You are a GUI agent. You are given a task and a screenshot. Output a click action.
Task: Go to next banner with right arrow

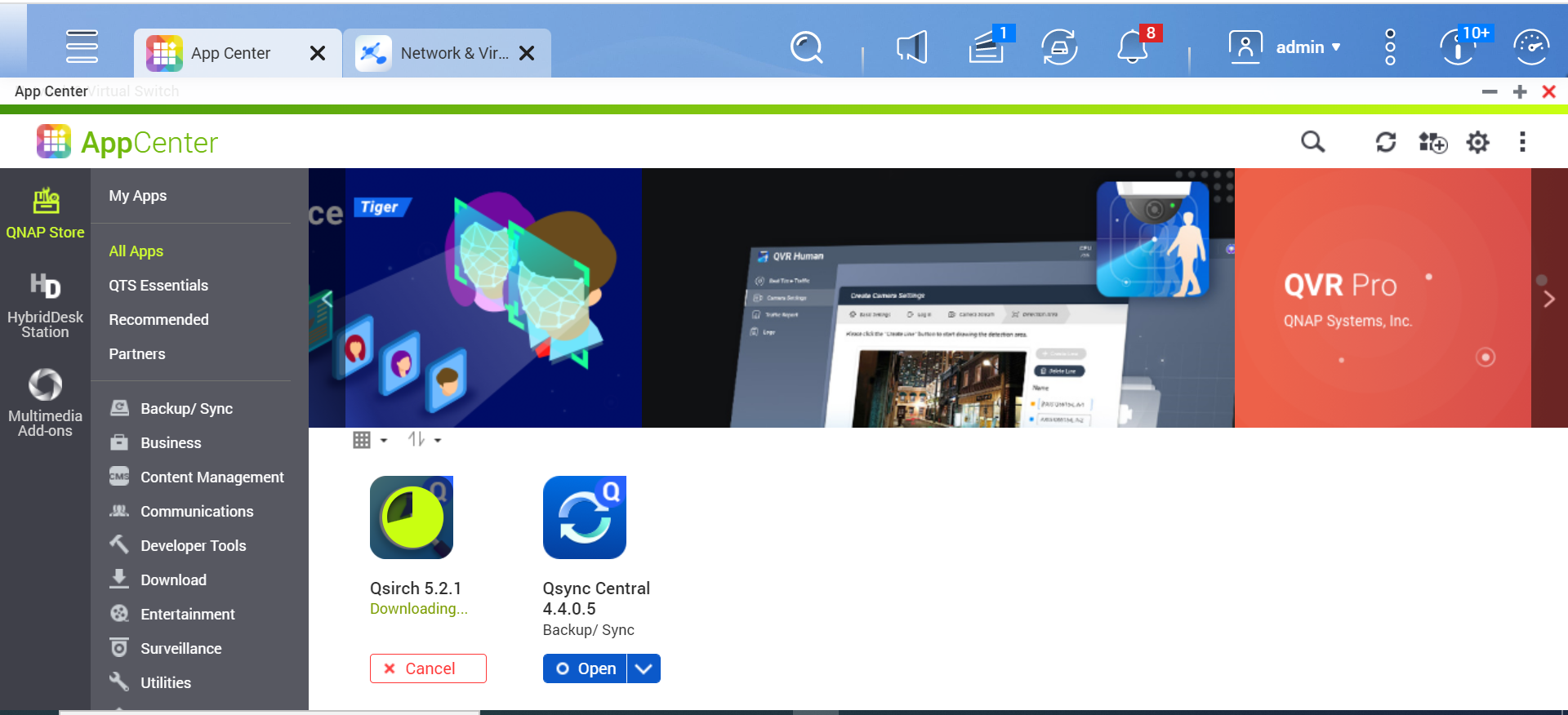[x=1549, y=299]
